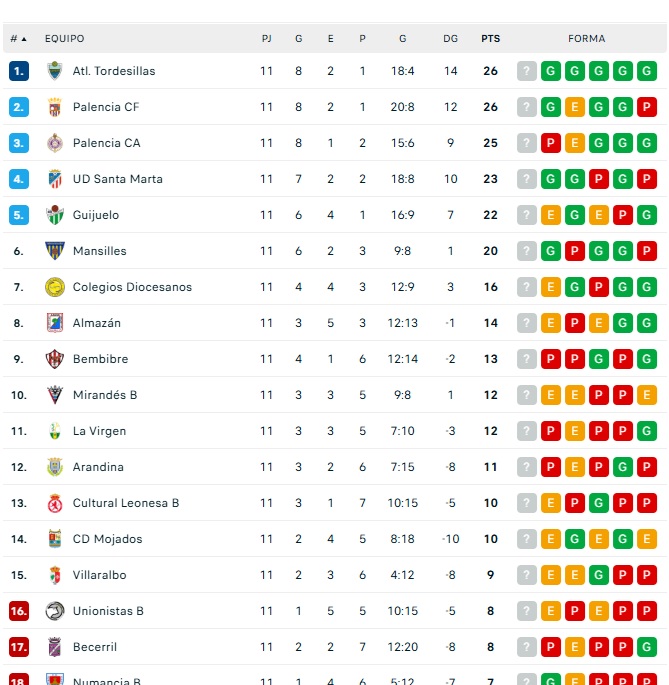The image size is (669, 685).
Task: Click Palencia CA's first orange E form badge
Action: [575, 143]
